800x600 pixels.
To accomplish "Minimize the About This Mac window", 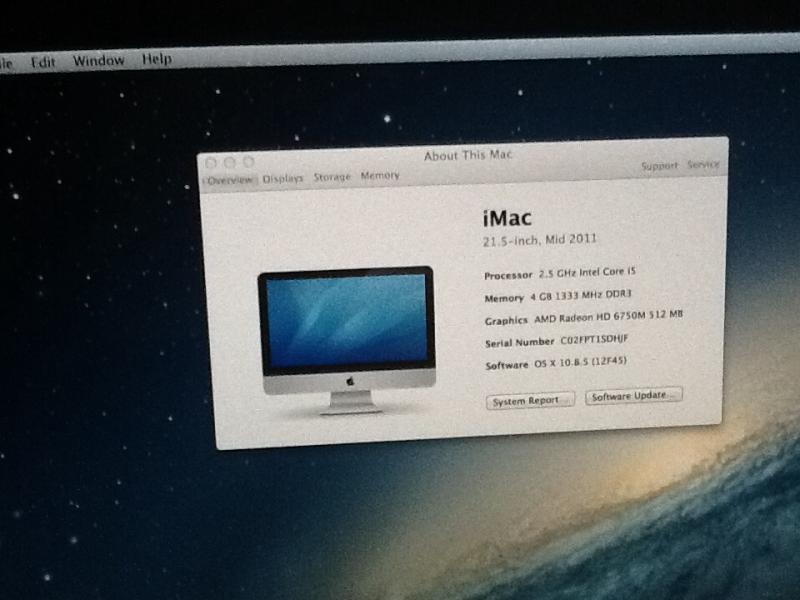I will click(x=230, y=163).
